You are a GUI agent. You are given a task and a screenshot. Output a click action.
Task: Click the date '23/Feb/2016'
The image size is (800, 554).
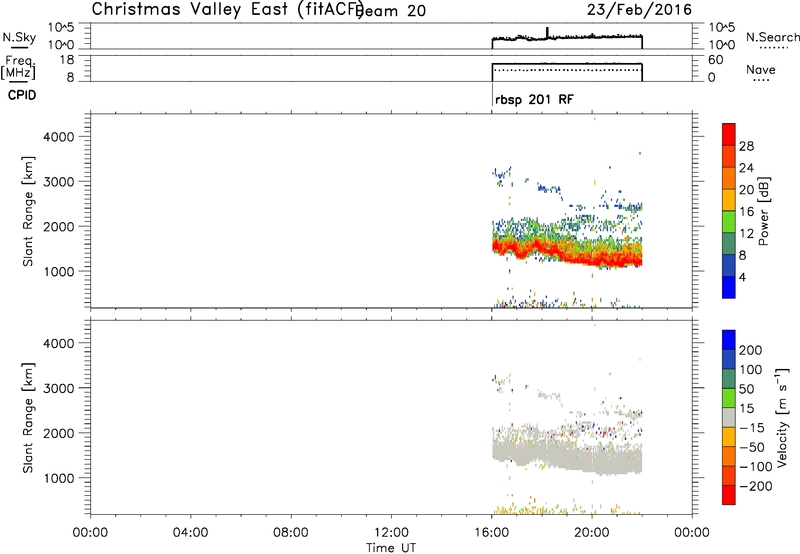[x=639, y=10]
